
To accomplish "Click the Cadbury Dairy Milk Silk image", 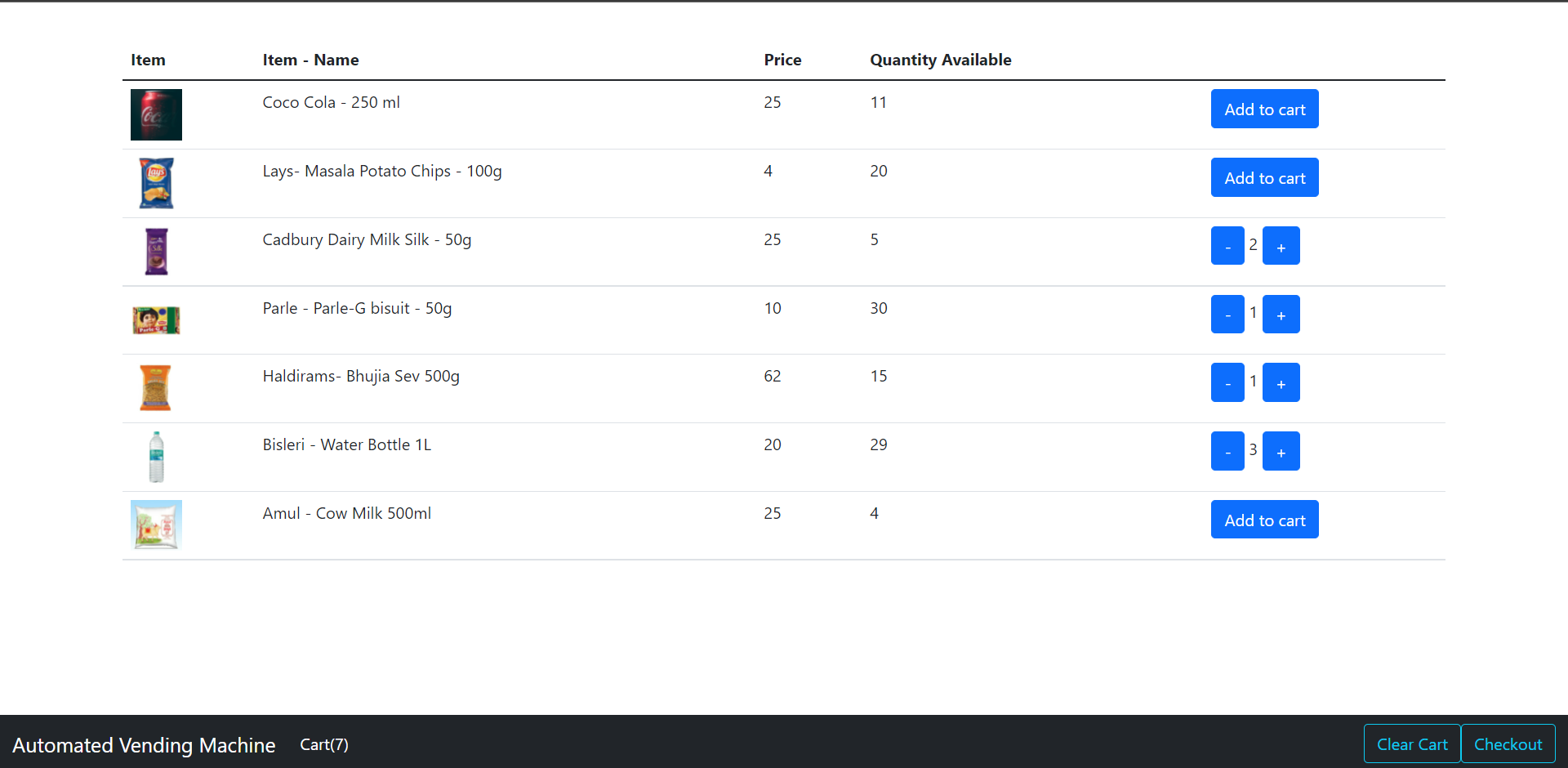I will [x=156, y=252].
